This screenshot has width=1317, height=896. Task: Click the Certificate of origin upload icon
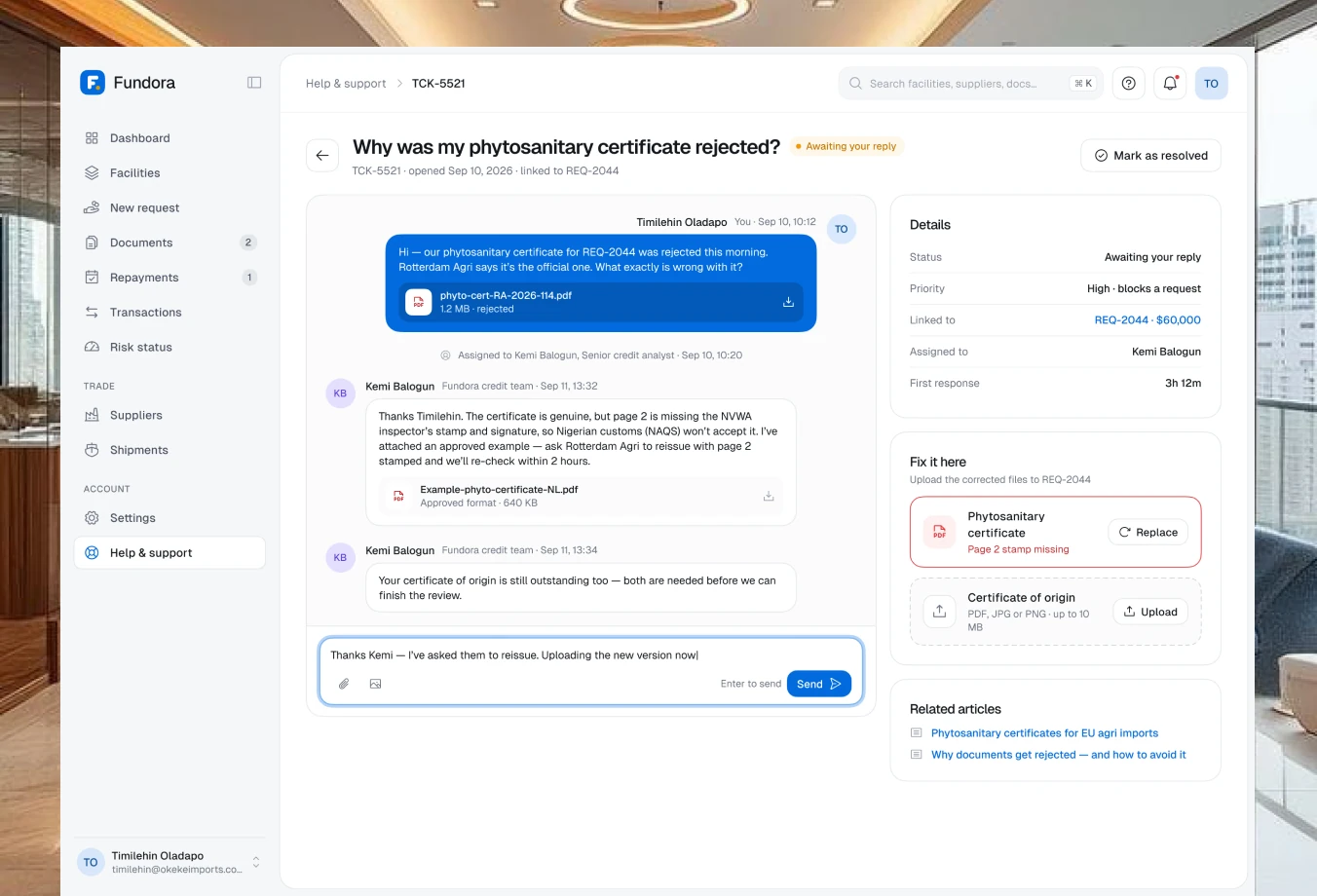[x=939, y=612]
